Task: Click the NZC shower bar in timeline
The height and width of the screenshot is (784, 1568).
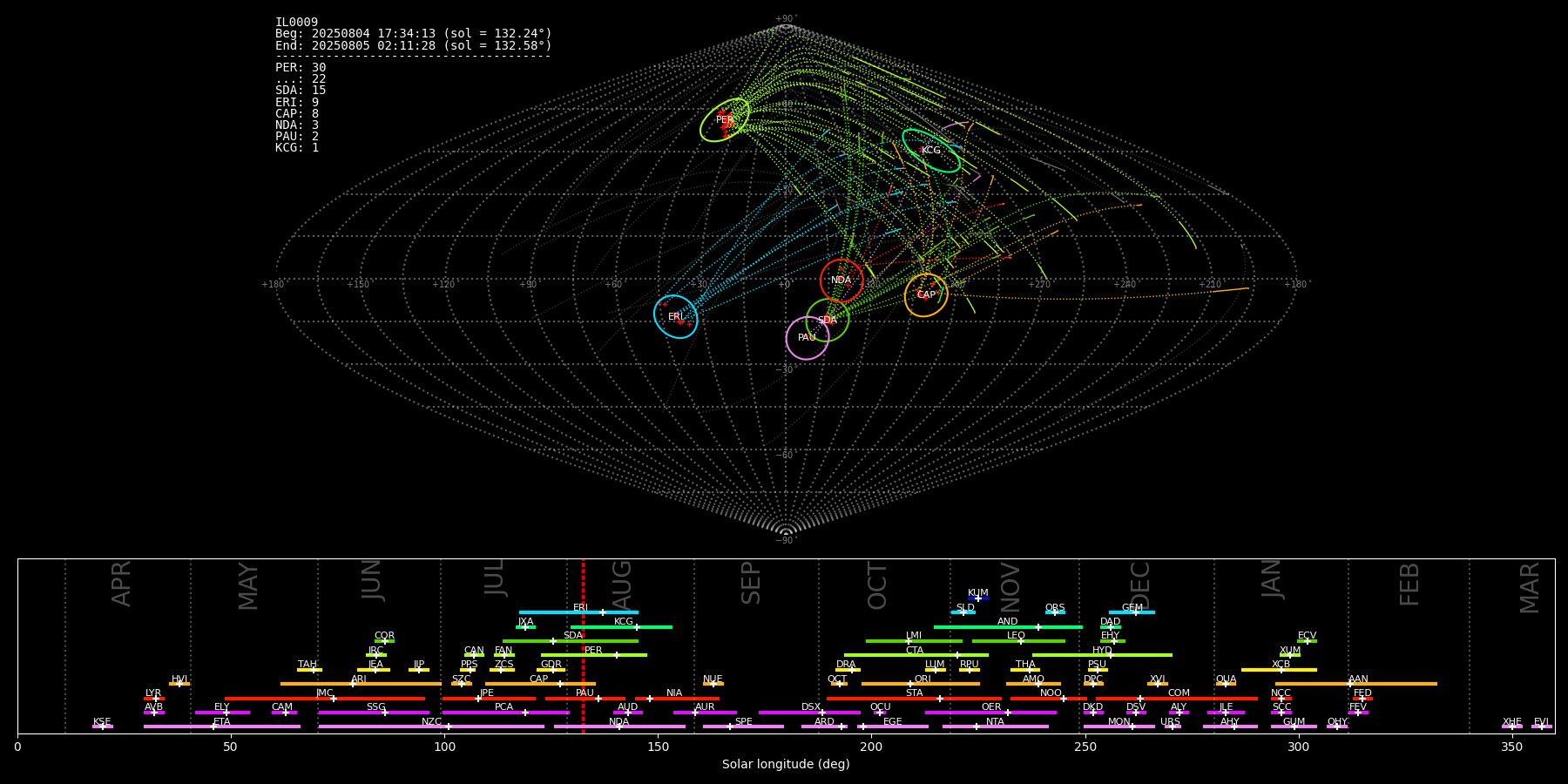Action: pyautogui.click(x=431, y=727)
